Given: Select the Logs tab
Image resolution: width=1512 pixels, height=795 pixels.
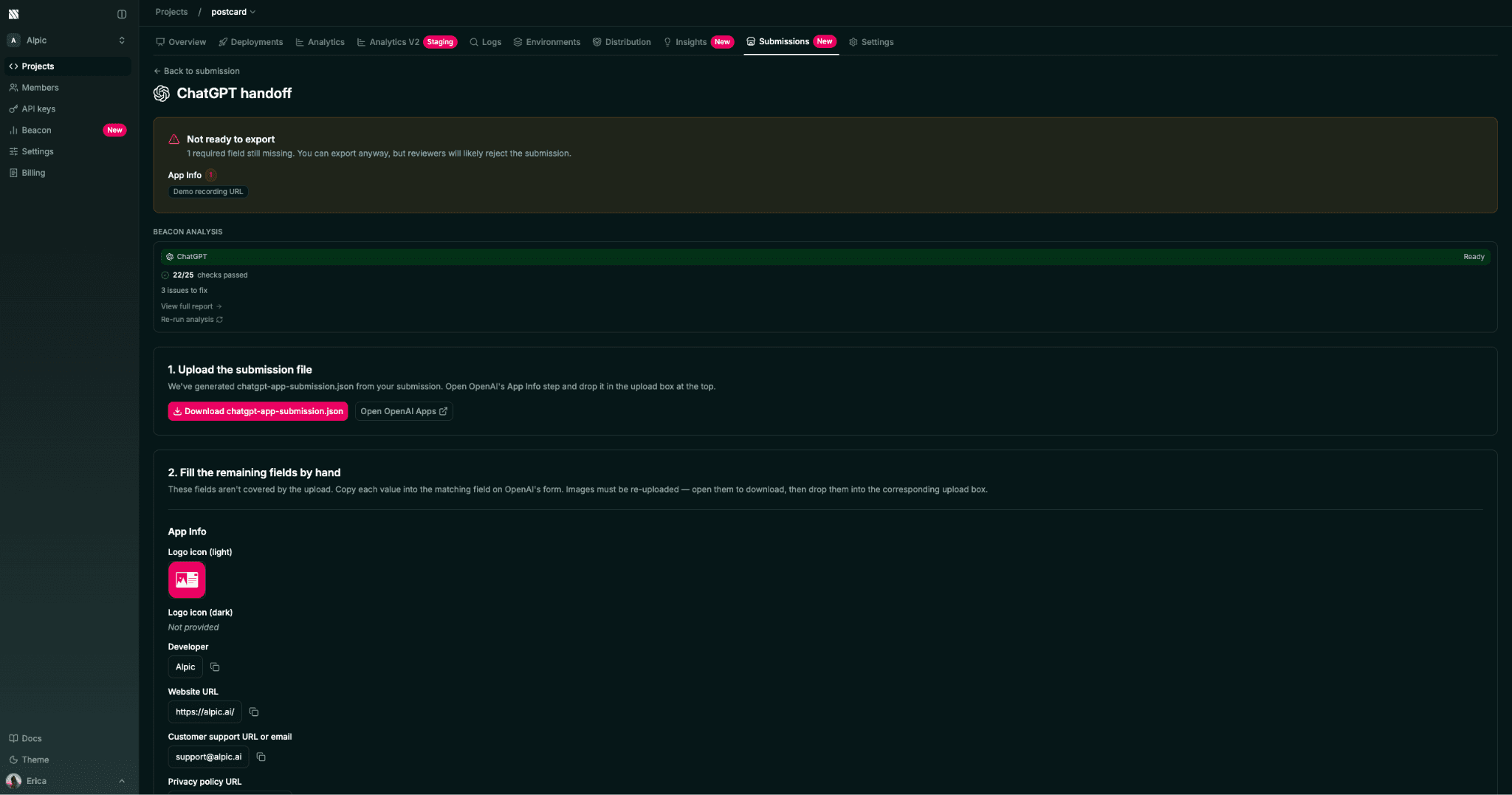Looking at the screenshot, I should [x=485, y=42].
